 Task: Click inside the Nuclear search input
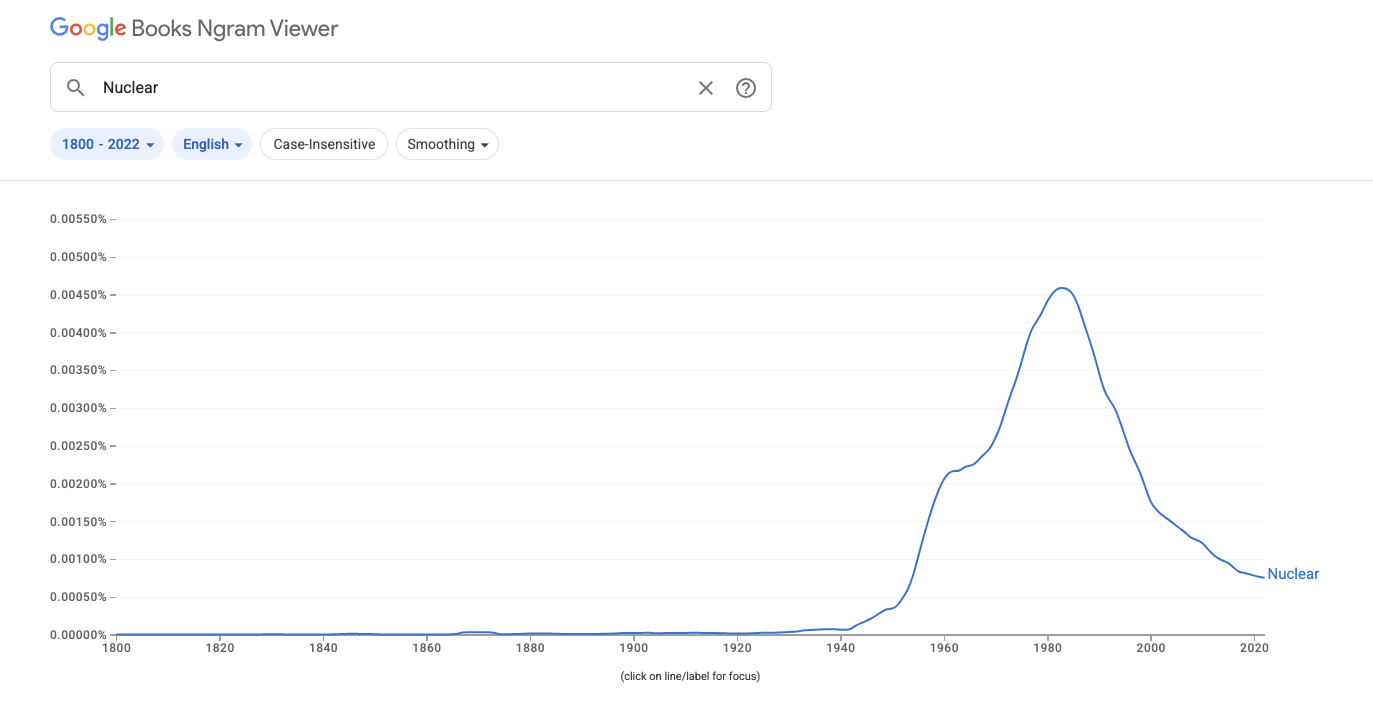point(390,88)
